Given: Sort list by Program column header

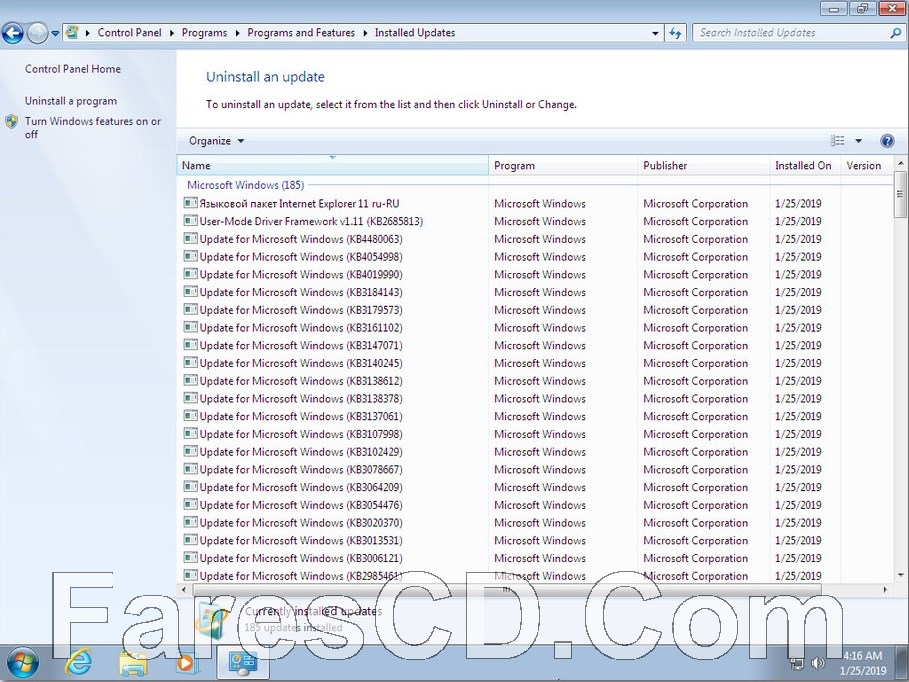Looking at the screenshot, I should [x=563, y=165].
